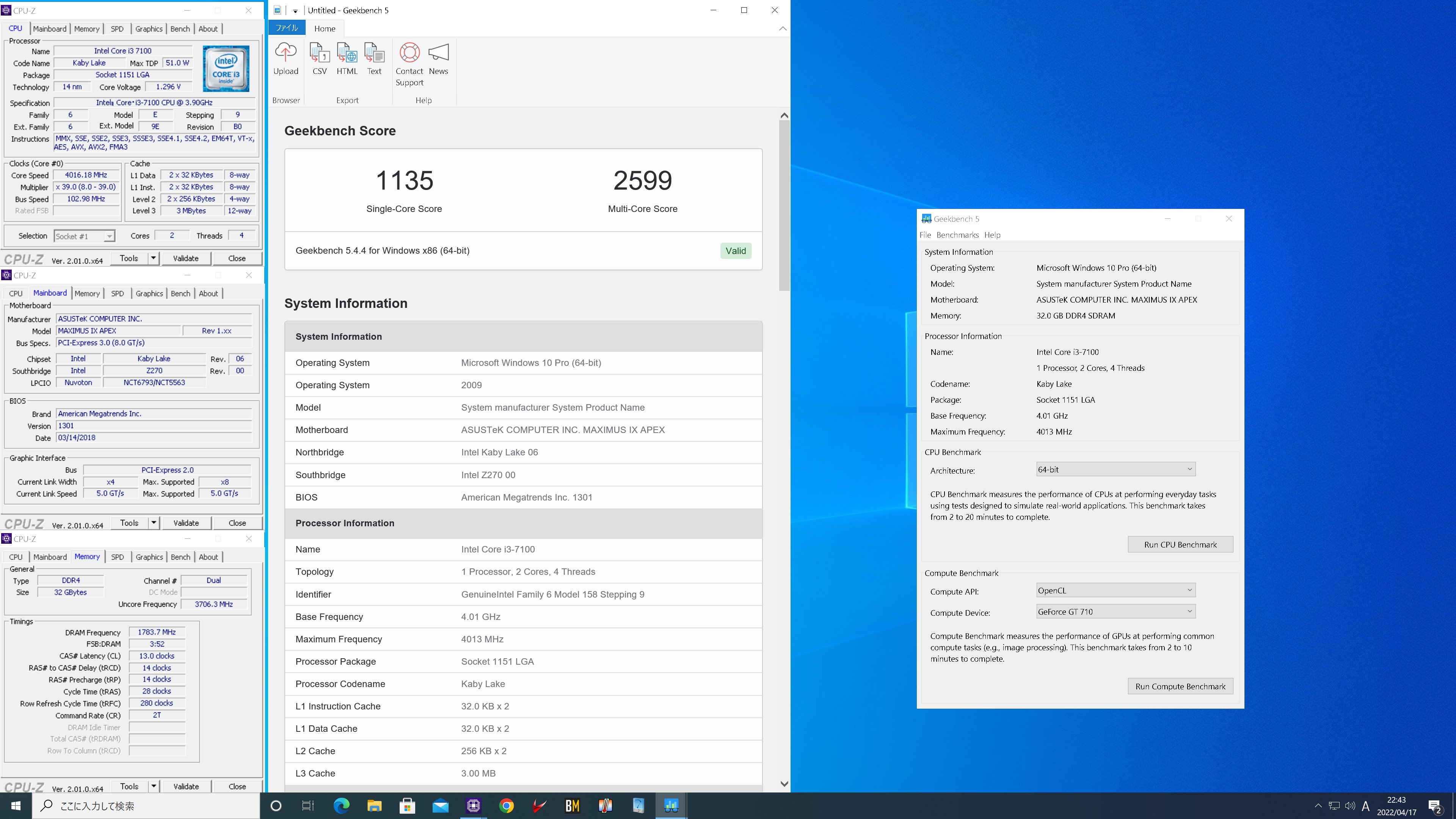Open Tools dropdown arrow in top CPU-Z window
The width and height of the screenshot is (1456, 819).
click(153, 258)
